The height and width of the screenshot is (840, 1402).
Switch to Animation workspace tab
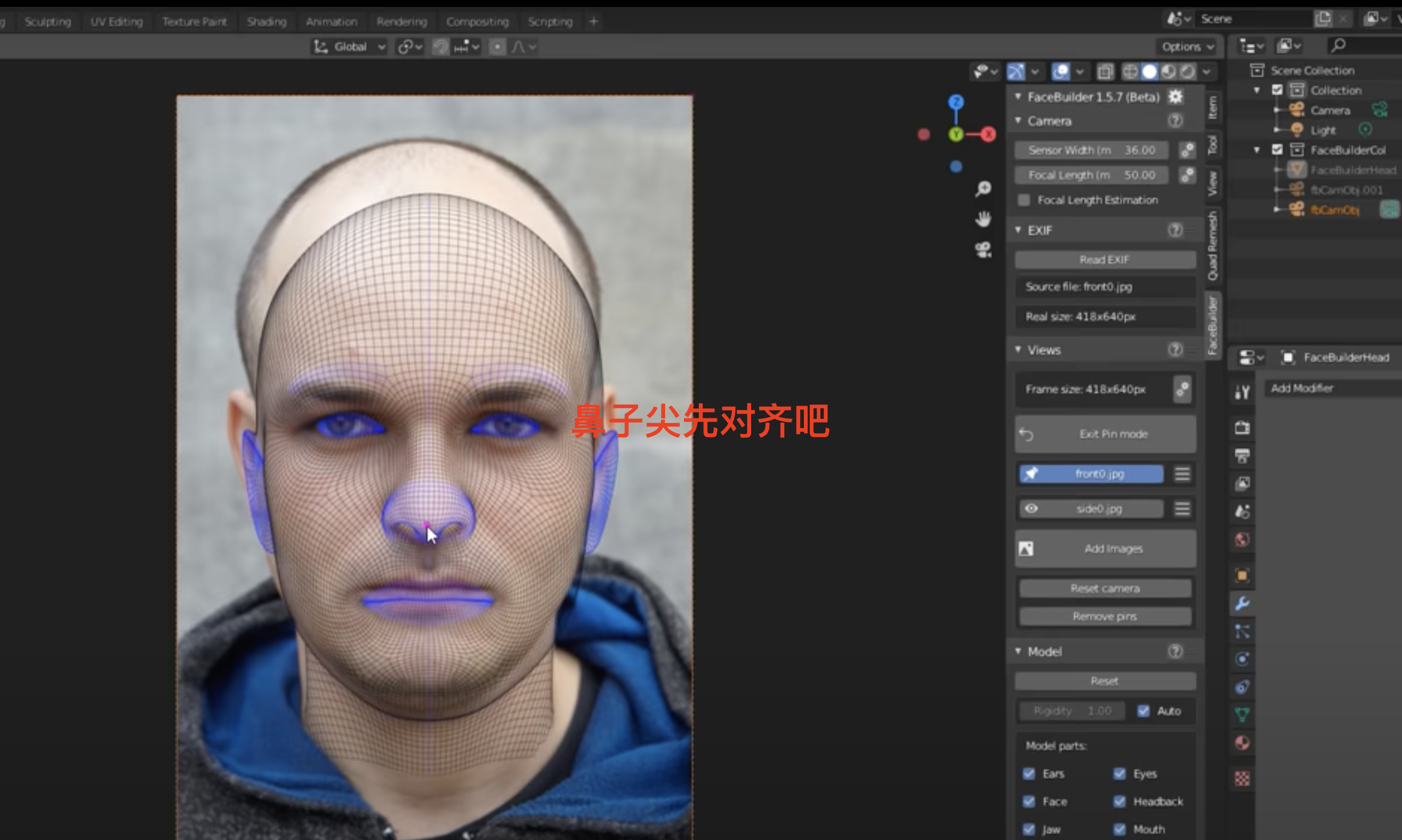pyautogui.click(x=331, y=21)
